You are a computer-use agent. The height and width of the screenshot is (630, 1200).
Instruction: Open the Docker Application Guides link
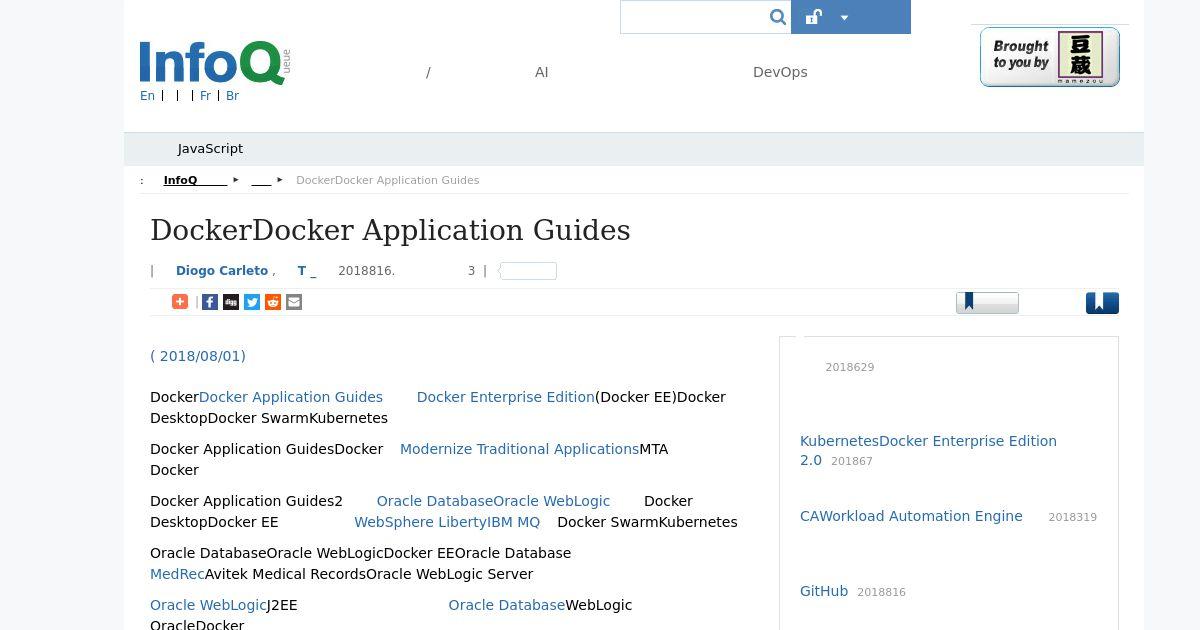click(x=291, y=397)
